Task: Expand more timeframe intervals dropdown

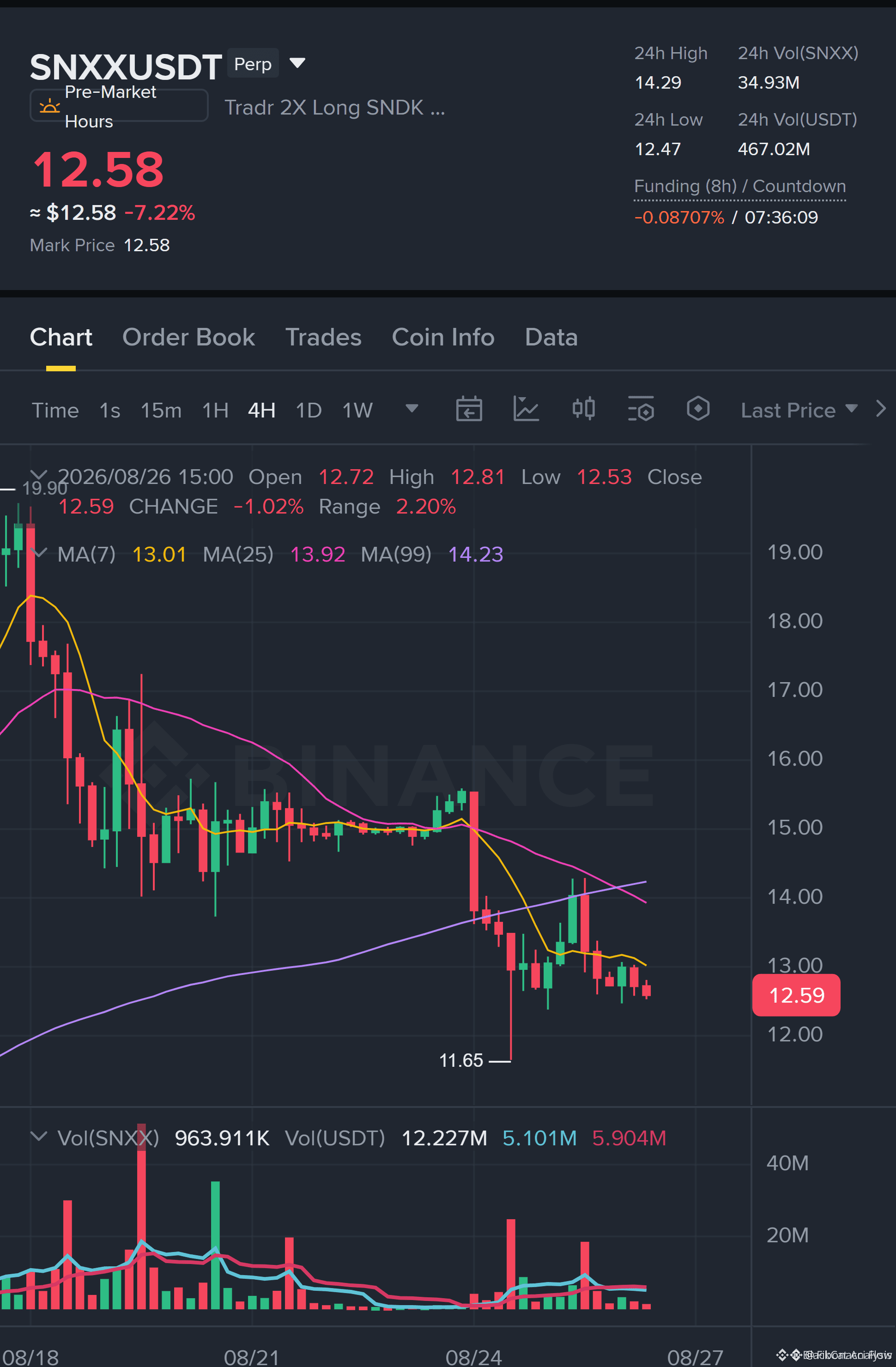Action: 412,408
